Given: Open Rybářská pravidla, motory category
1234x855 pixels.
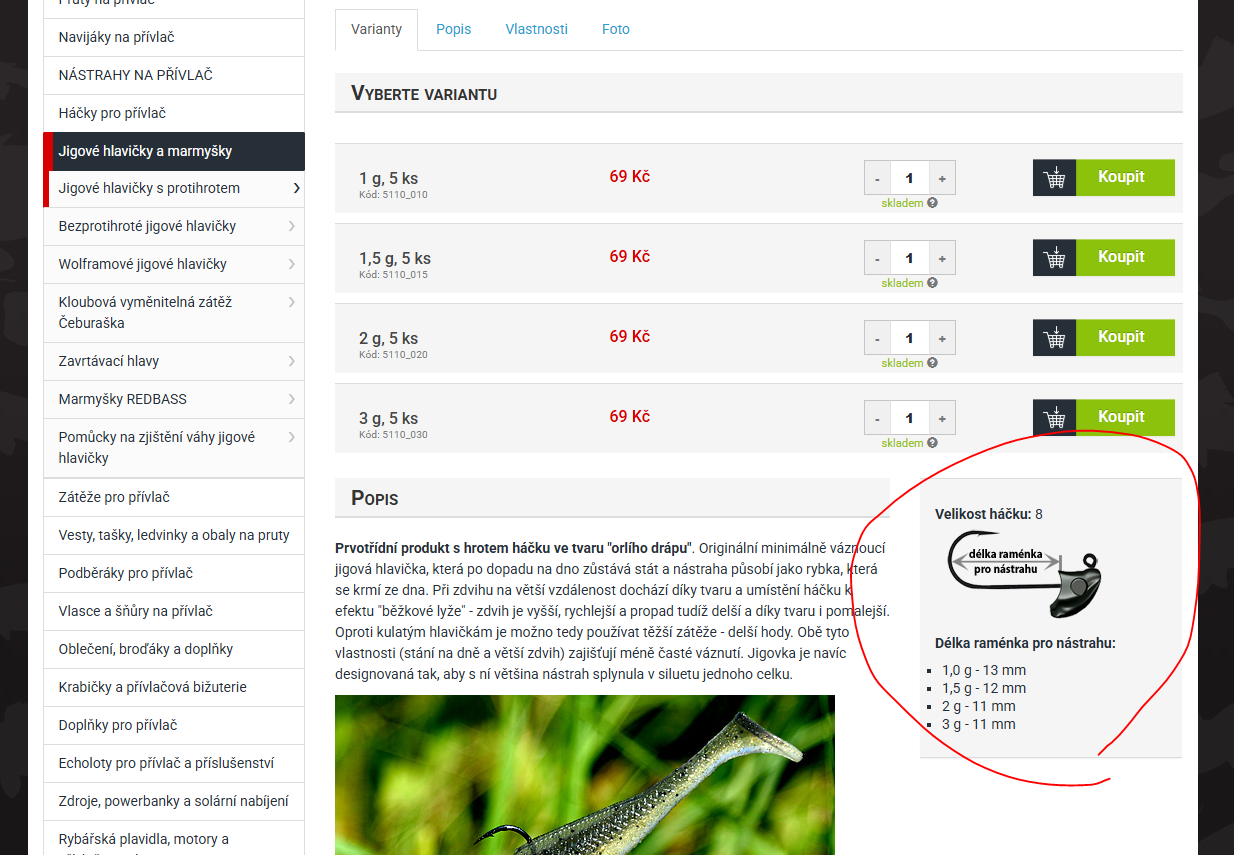Looking at the screenshot, I should click(x=174, y=838).
